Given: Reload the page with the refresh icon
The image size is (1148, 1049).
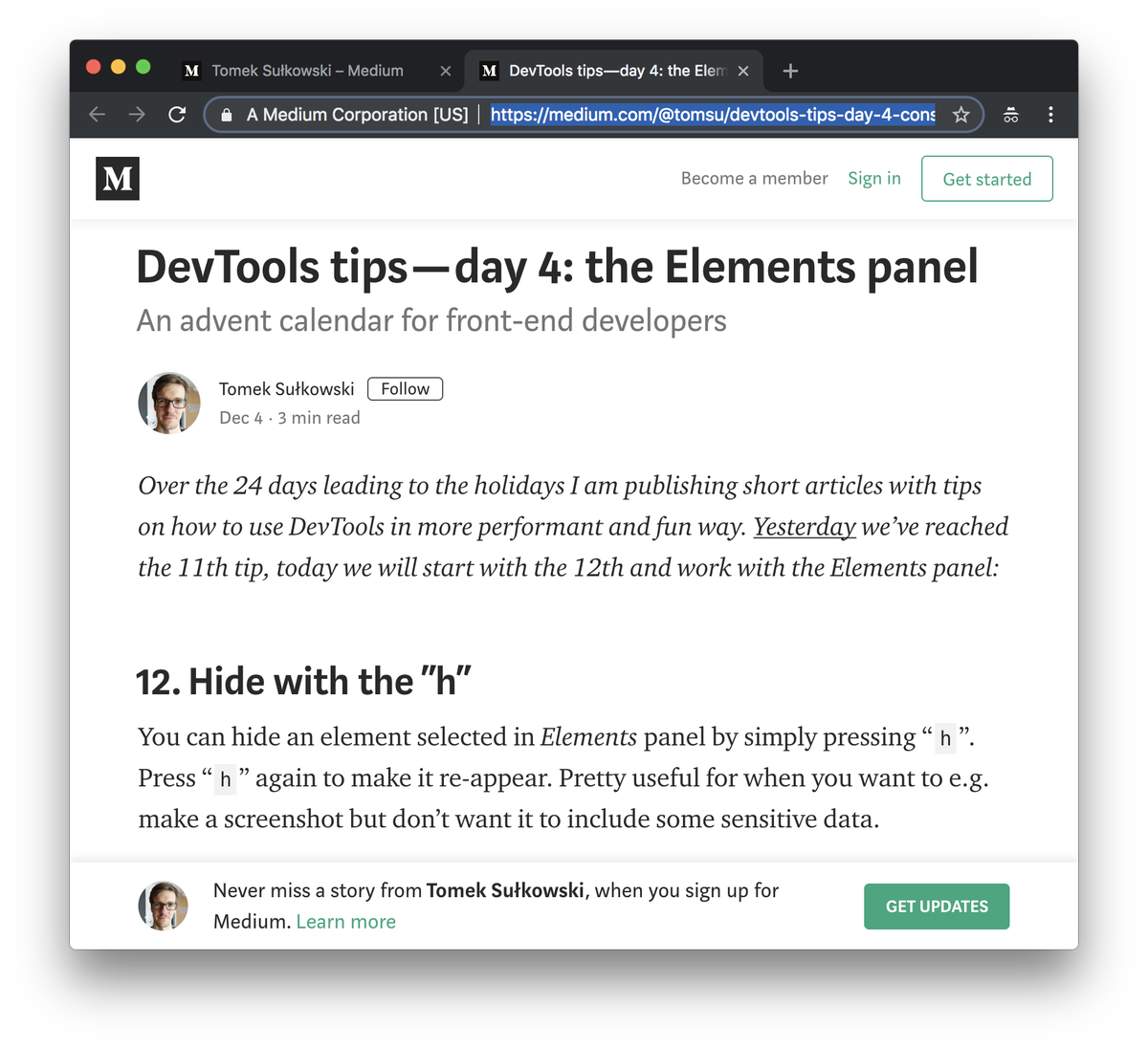Looking at the screenshot, I should 177,115.
